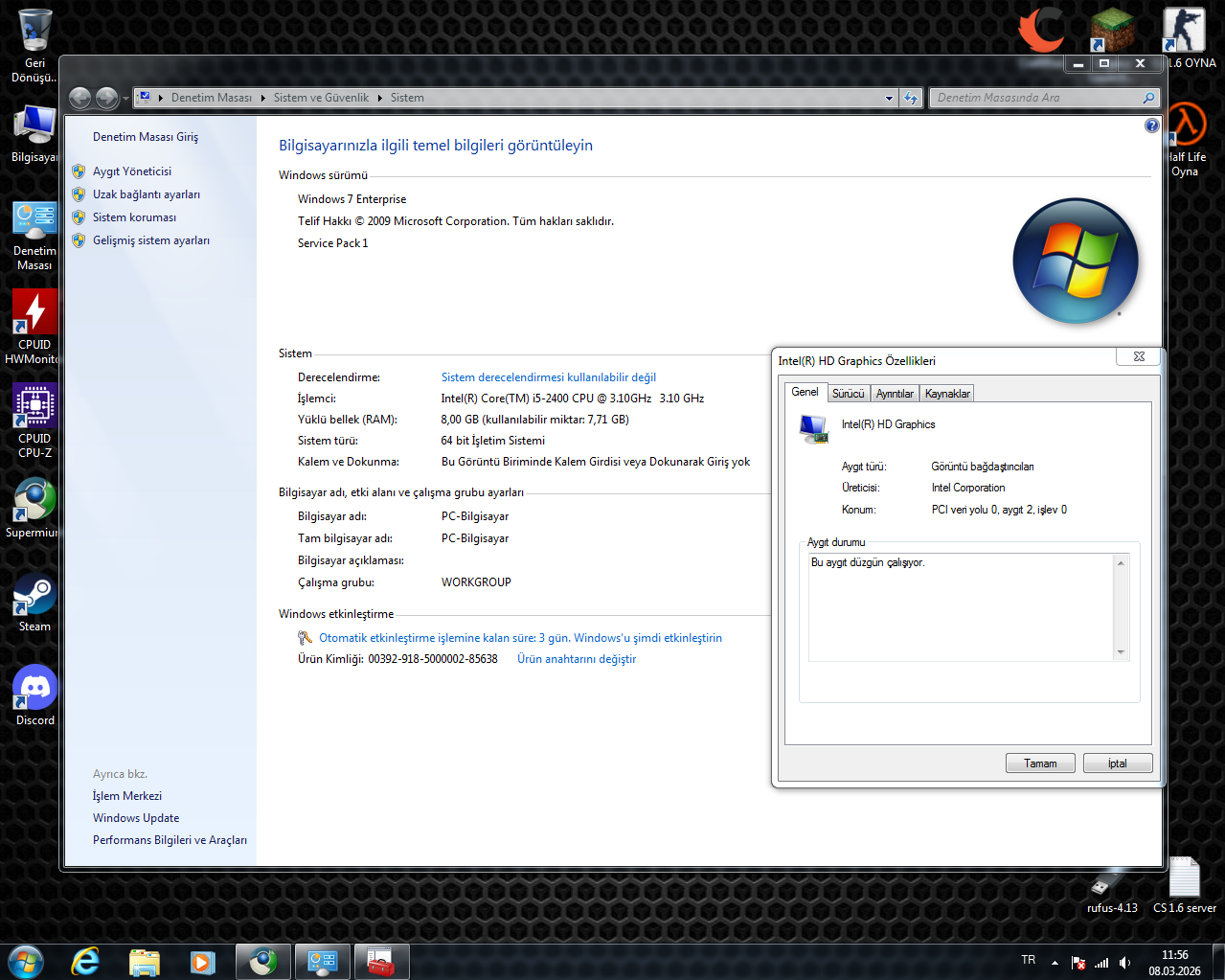1225x980 pixels.
Task: Switch to the Ayrıntılar tab
Action: pos(895,394)
